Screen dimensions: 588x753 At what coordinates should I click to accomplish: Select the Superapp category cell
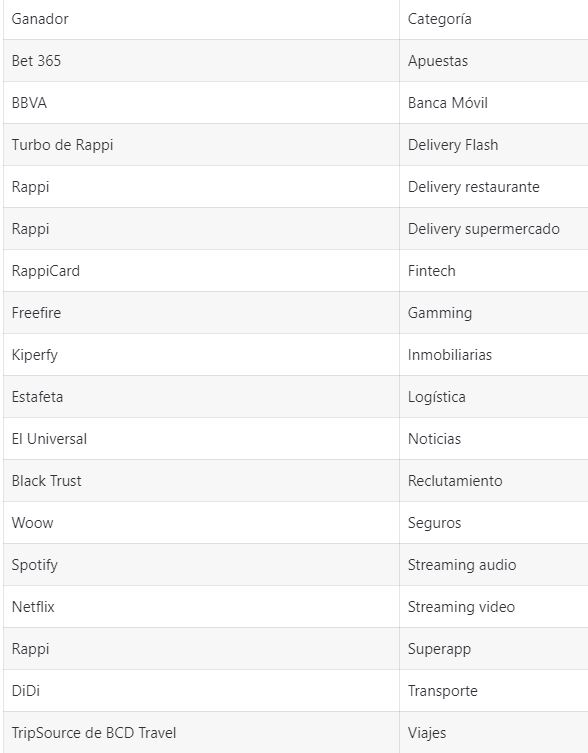pos(494,649)
